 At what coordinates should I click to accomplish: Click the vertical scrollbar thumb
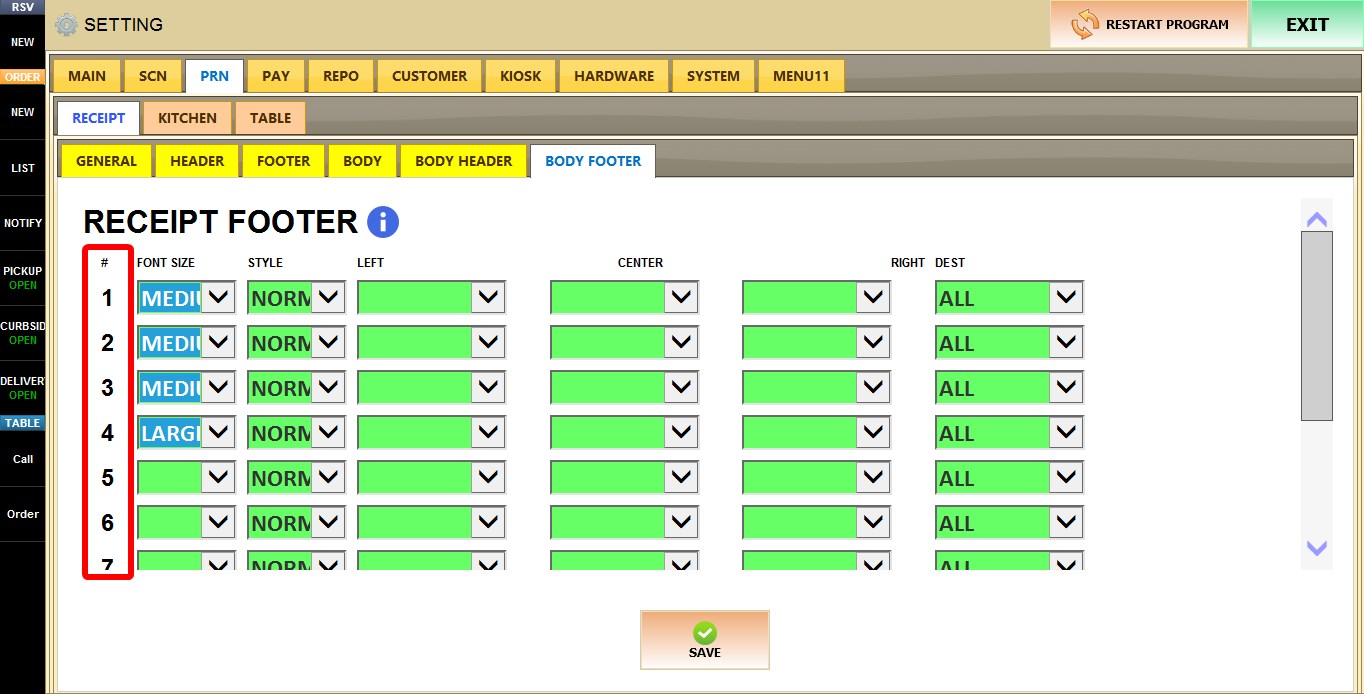1317,326
